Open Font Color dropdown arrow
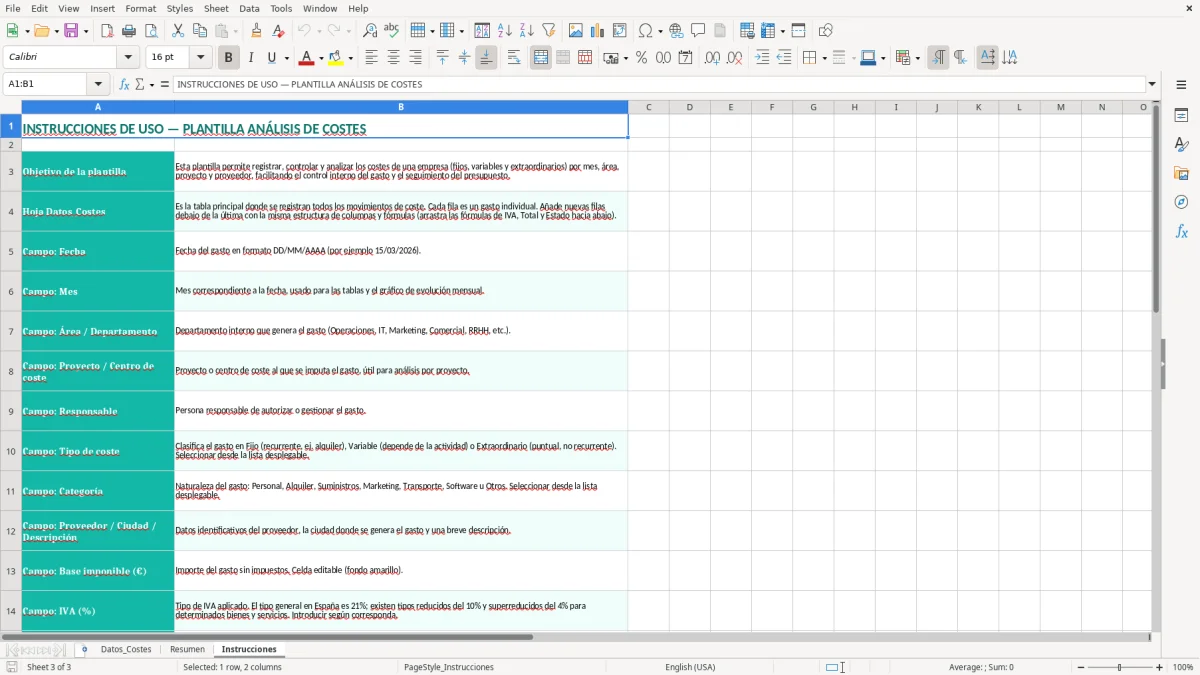The width and height of the screenshot is (1200, 675). pos(323,58)
